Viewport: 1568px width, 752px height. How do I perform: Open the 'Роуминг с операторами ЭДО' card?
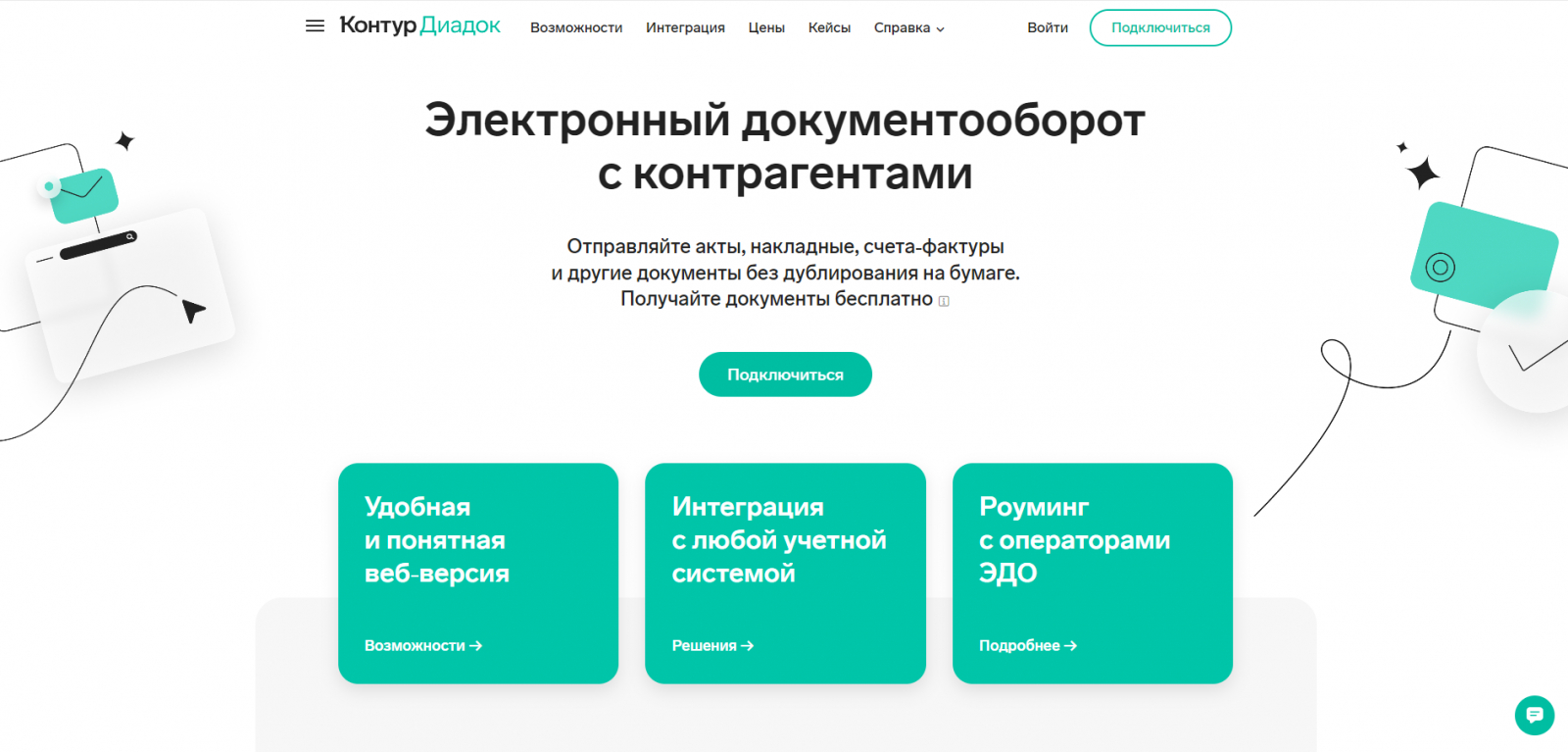(1093, 574)
